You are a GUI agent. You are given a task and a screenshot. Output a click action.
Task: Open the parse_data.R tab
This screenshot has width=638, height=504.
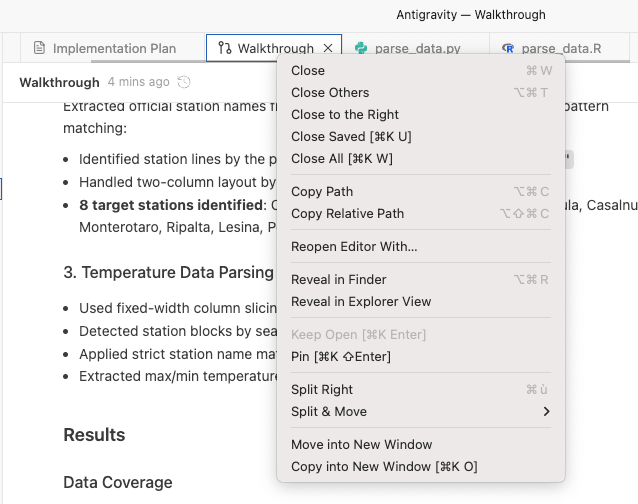(559, 48)
